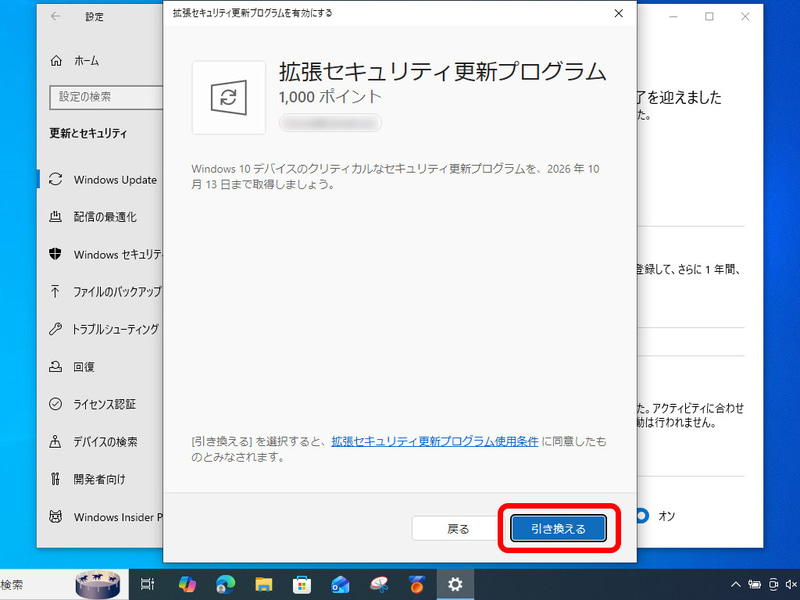Open Microsoft Store from the taskbar

[x=299, y=584]
